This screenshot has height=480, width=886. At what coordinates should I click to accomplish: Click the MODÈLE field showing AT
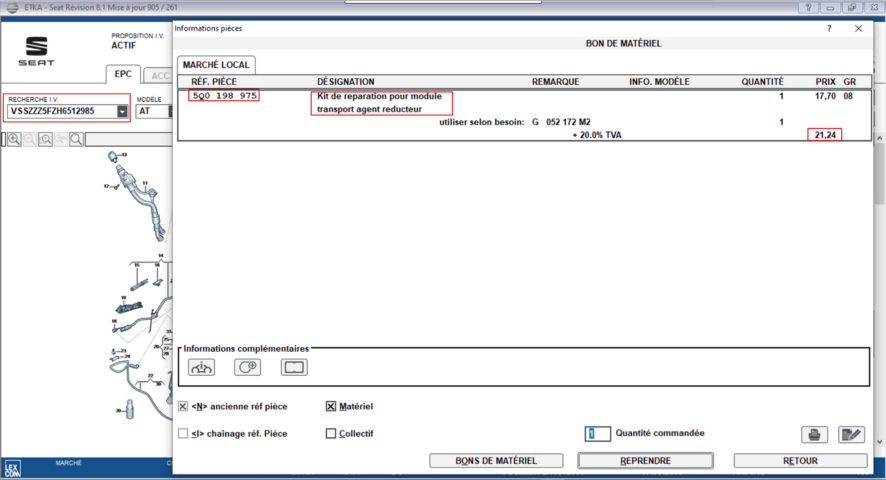click(153, 111)
